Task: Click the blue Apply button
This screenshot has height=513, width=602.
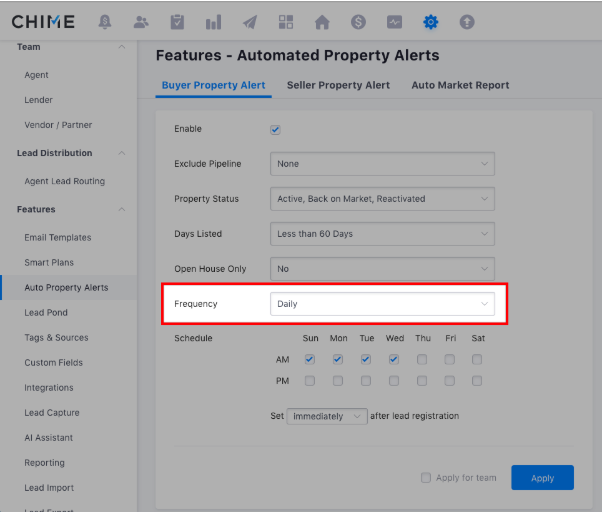Action: pyautogui.click(x=542, y=478)
